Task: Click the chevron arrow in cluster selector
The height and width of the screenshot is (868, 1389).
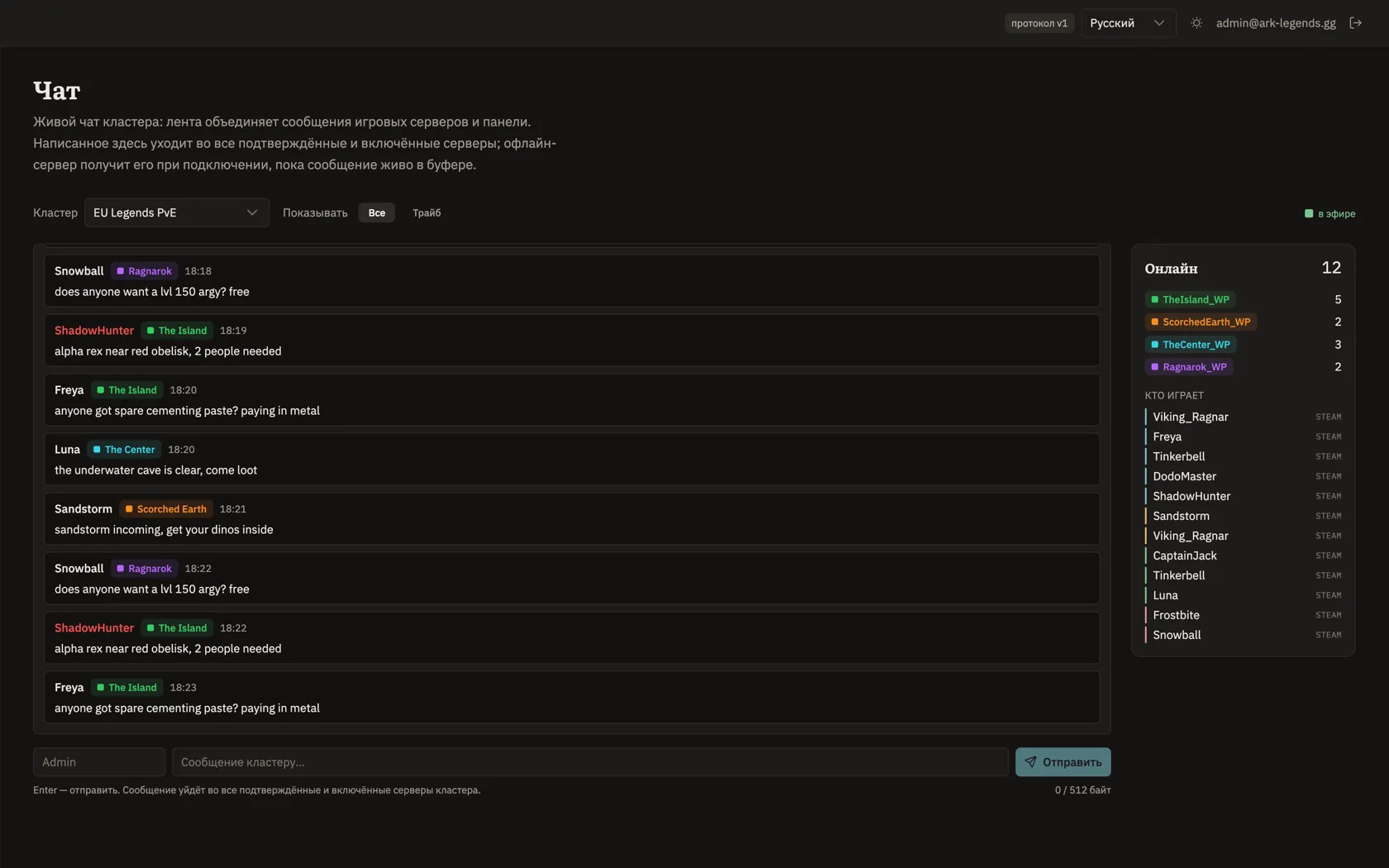Action: coord(252,212)
